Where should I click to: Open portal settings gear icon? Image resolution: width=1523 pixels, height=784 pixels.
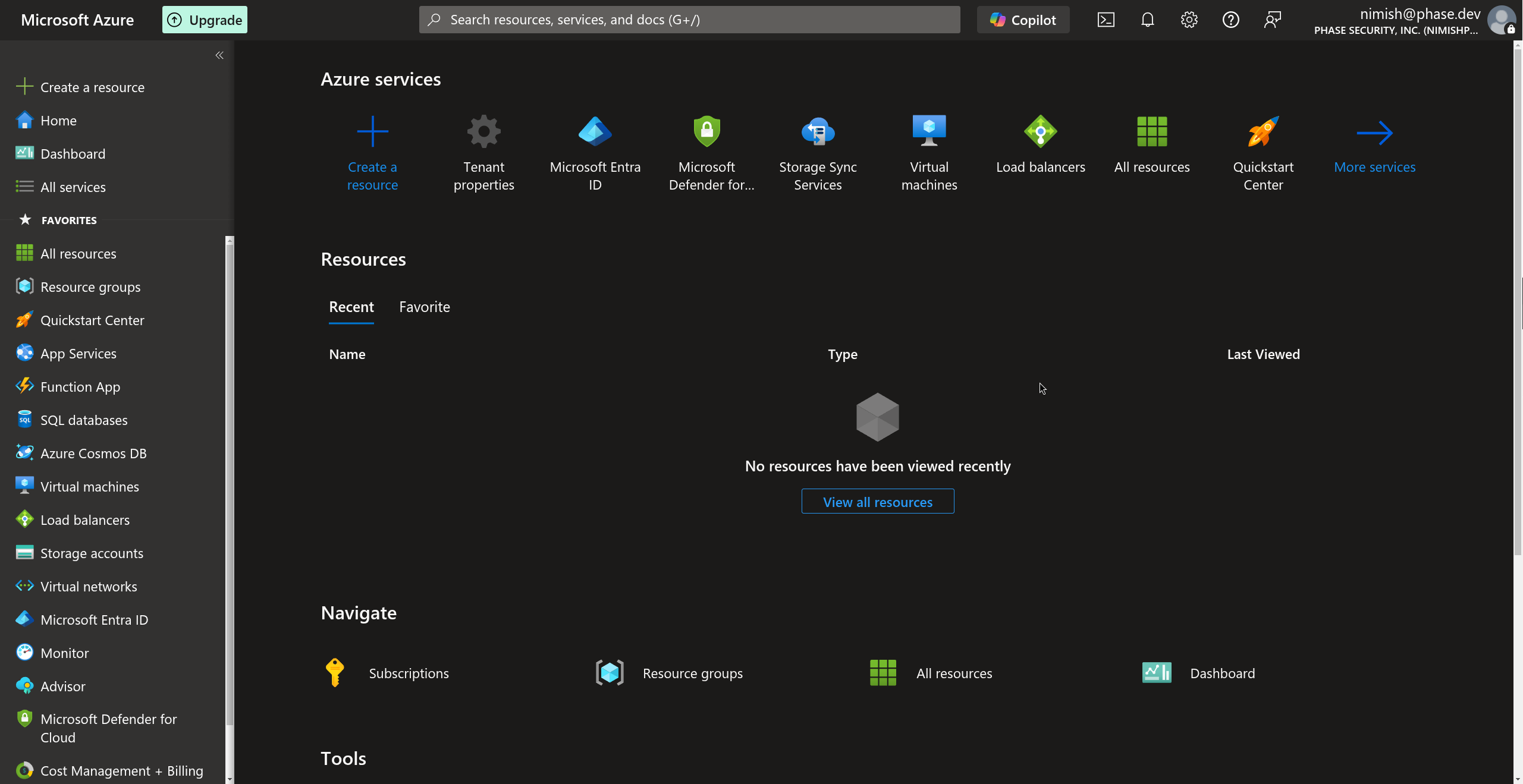[x=1189, y=20]
